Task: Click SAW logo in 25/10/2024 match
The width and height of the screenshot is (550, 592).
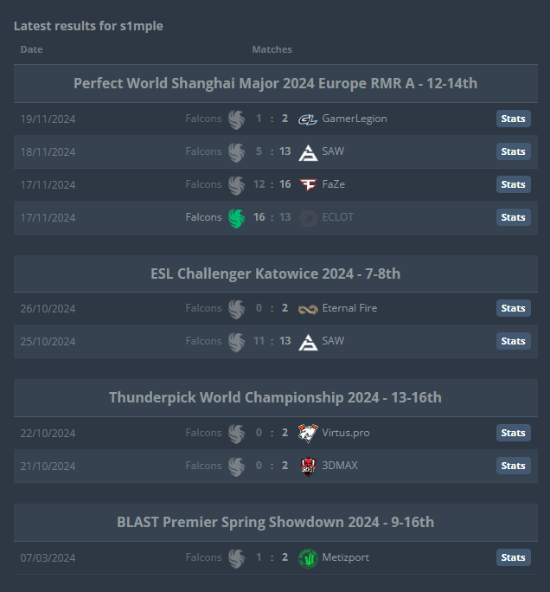Action: (308, 342)
